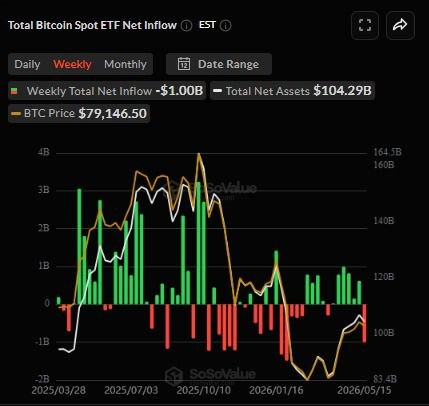This screenshot has width=429, height=406.
Task: Click the 4B left axis label
Action: pos(44,152)
